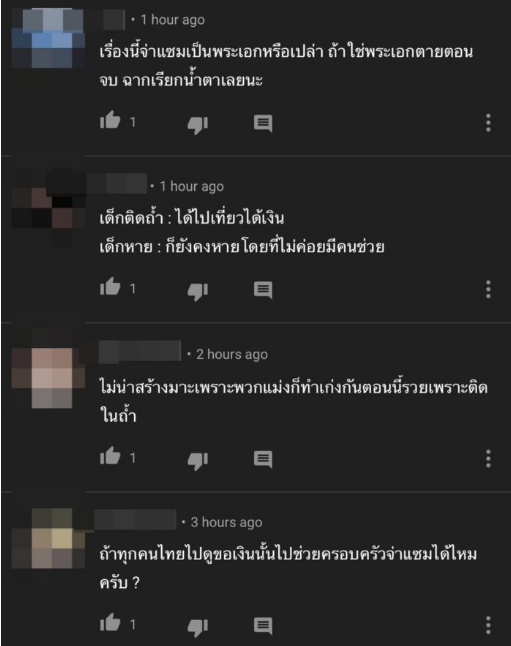
Task: Open the blurred username of the second comment
Action: [117, 184]
